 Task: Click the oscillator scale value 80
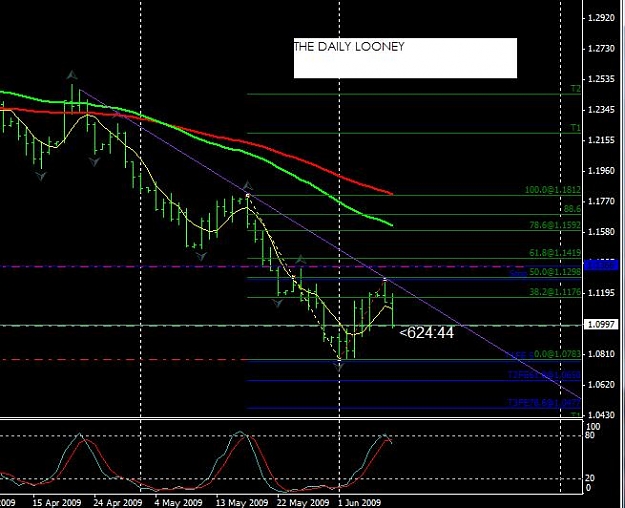(x=591, y=435)
